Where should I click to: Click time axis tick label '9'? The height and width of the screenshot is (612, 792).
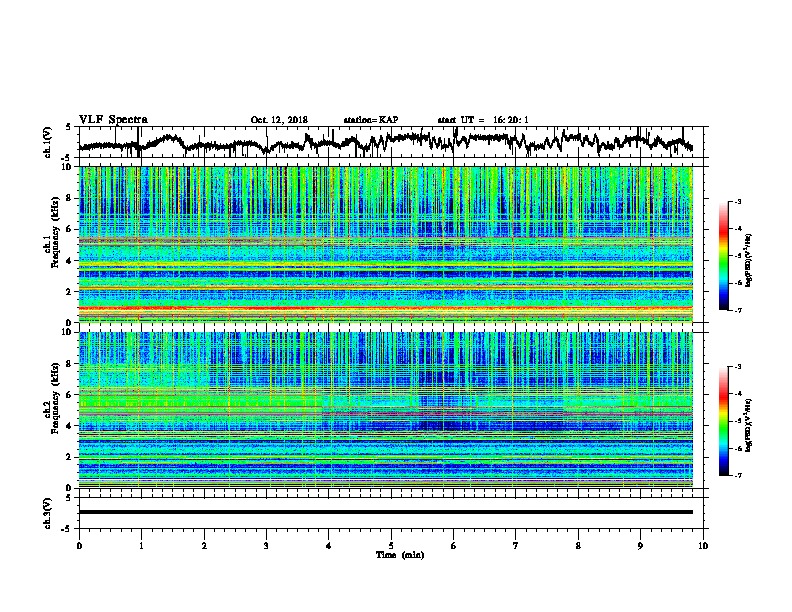(641, 545)
